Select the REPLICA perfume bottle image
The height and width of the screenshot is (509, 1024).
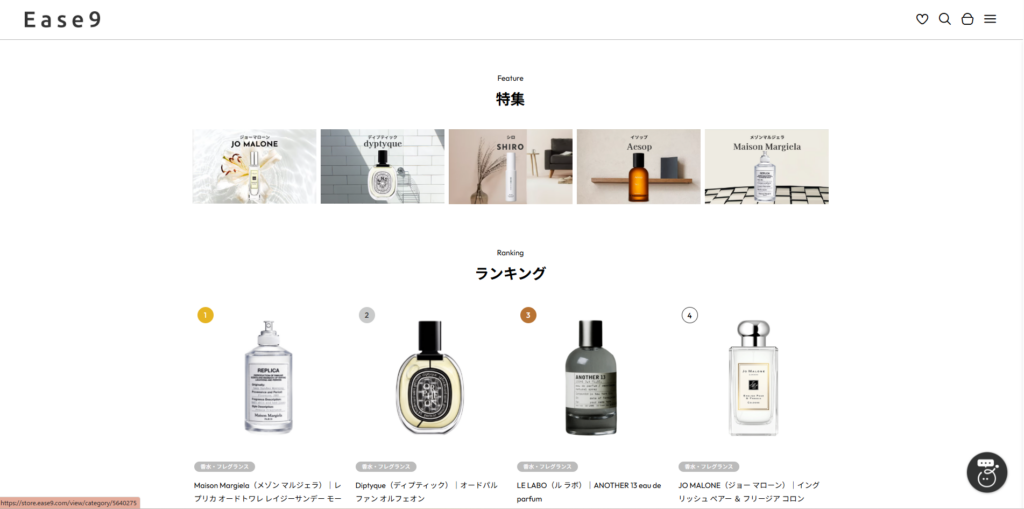click(x=268, y=377)
